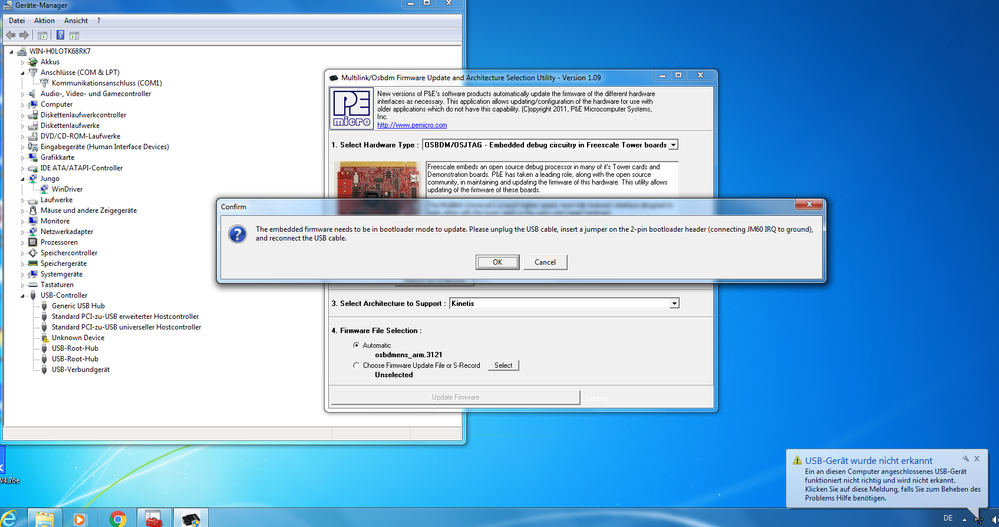Screen dimensions: 999x527
Task: Open Google Chrome from the taskbar
Action: 117,519
